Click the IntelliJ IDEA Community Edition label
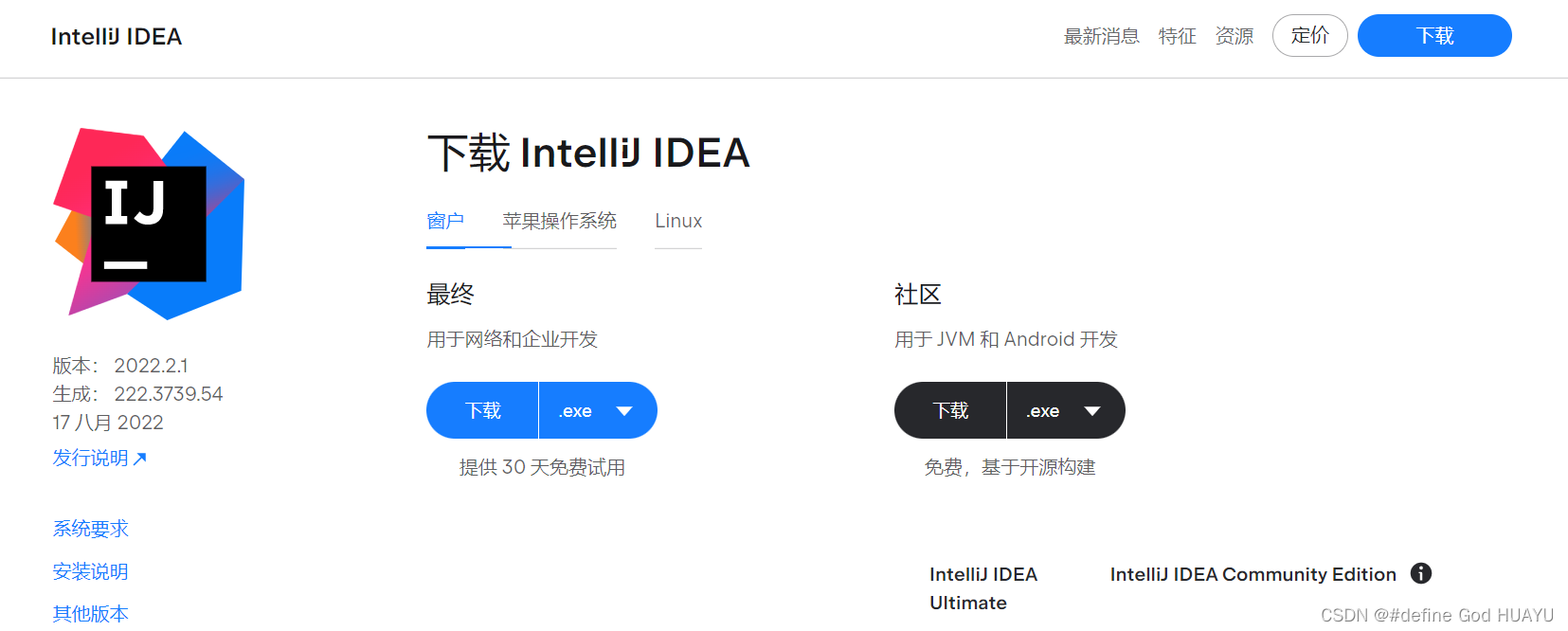Screen dimensions: 1568x631 [x=1252, y=573]
